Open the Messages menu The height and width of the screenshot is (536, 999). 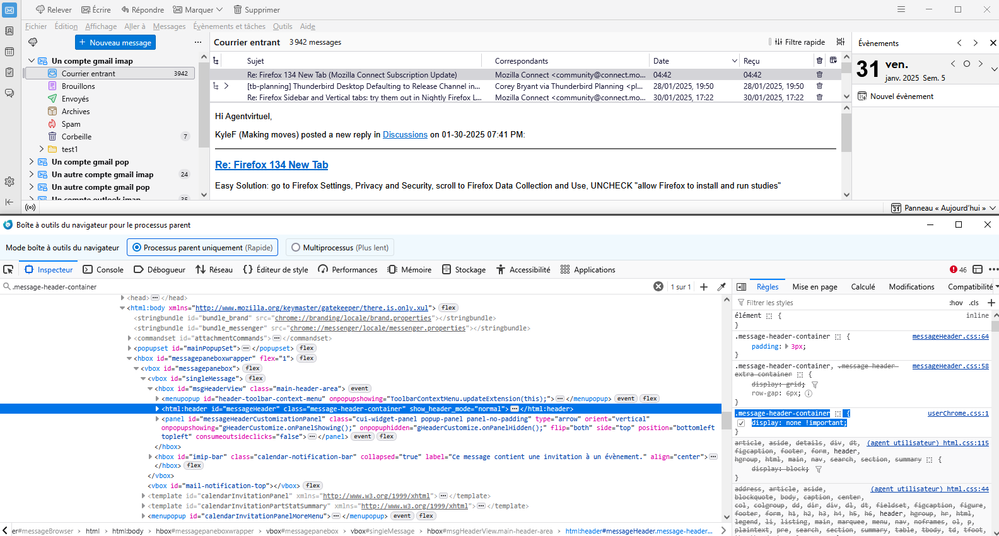click(x=169, y=26)
